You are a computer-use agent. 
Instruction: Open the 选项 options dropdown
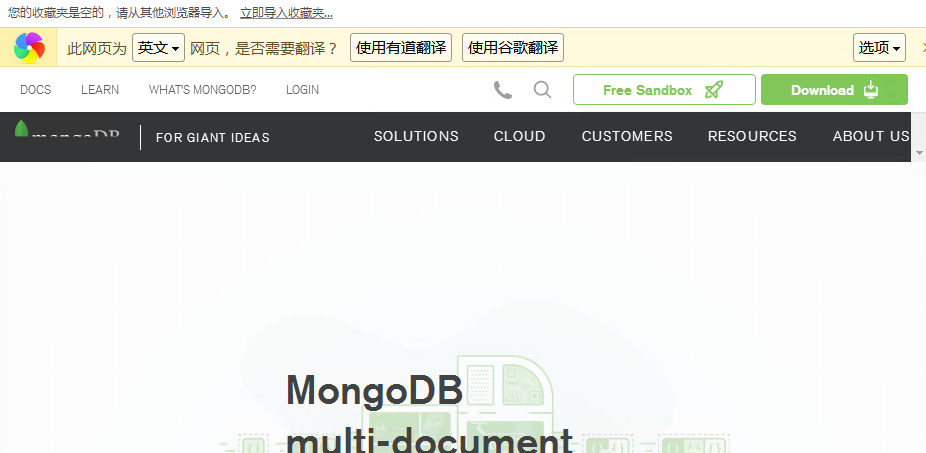click(x=879, y=48)
